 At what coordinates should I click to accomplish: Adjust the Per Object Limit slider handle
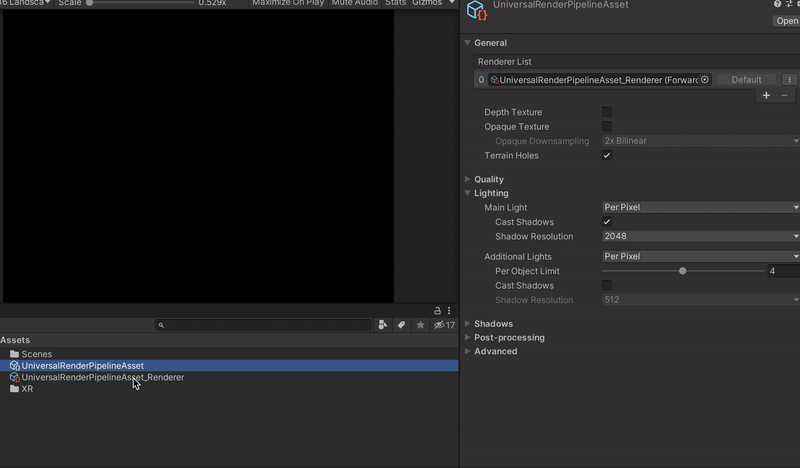[x=683, y=271]
